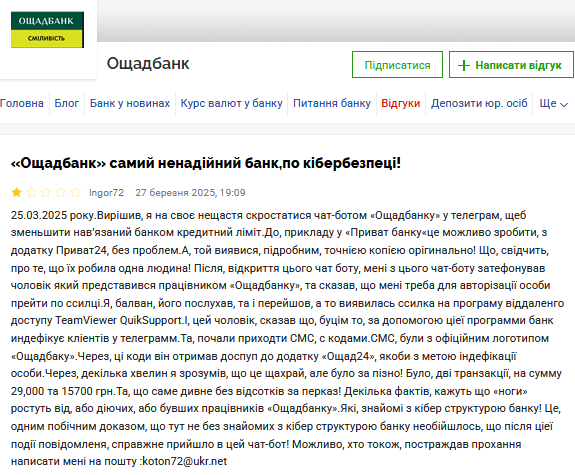Expand the Ще dropdown menu

553,103
